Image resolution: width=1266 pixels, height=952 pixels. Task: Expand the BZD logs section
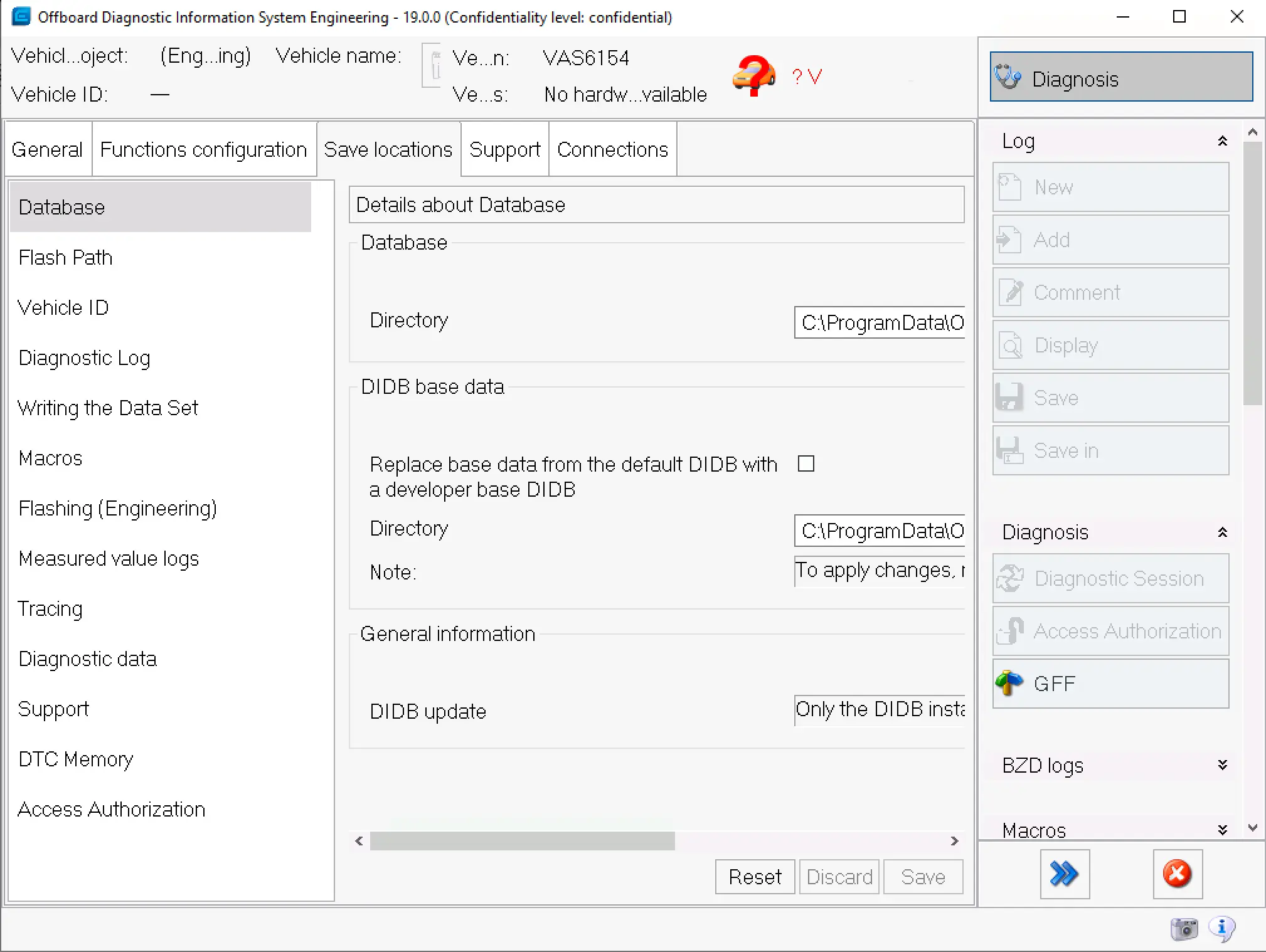click(1222, 765)
